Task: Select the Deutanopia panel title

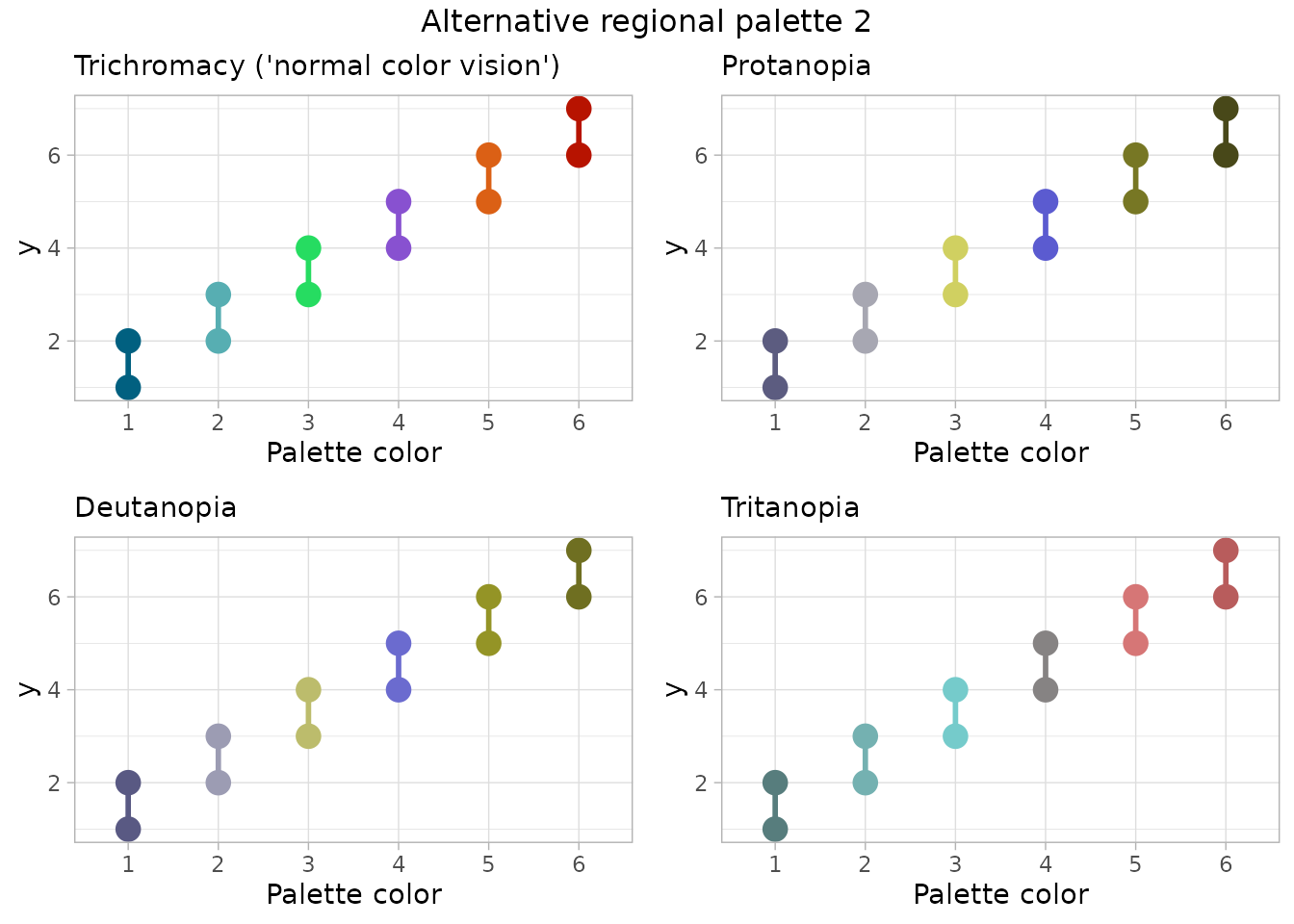Action: pyautogui.click(x=155, y=508)
